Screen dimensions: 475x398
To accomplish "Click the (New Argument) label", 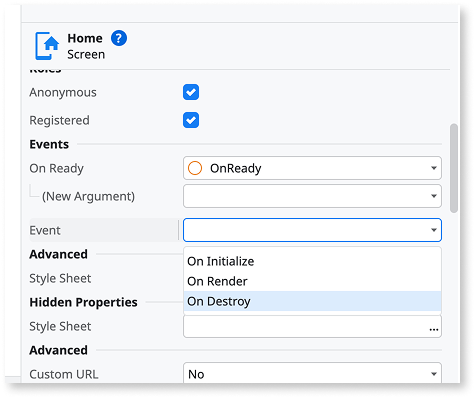I will click(88, 196).
